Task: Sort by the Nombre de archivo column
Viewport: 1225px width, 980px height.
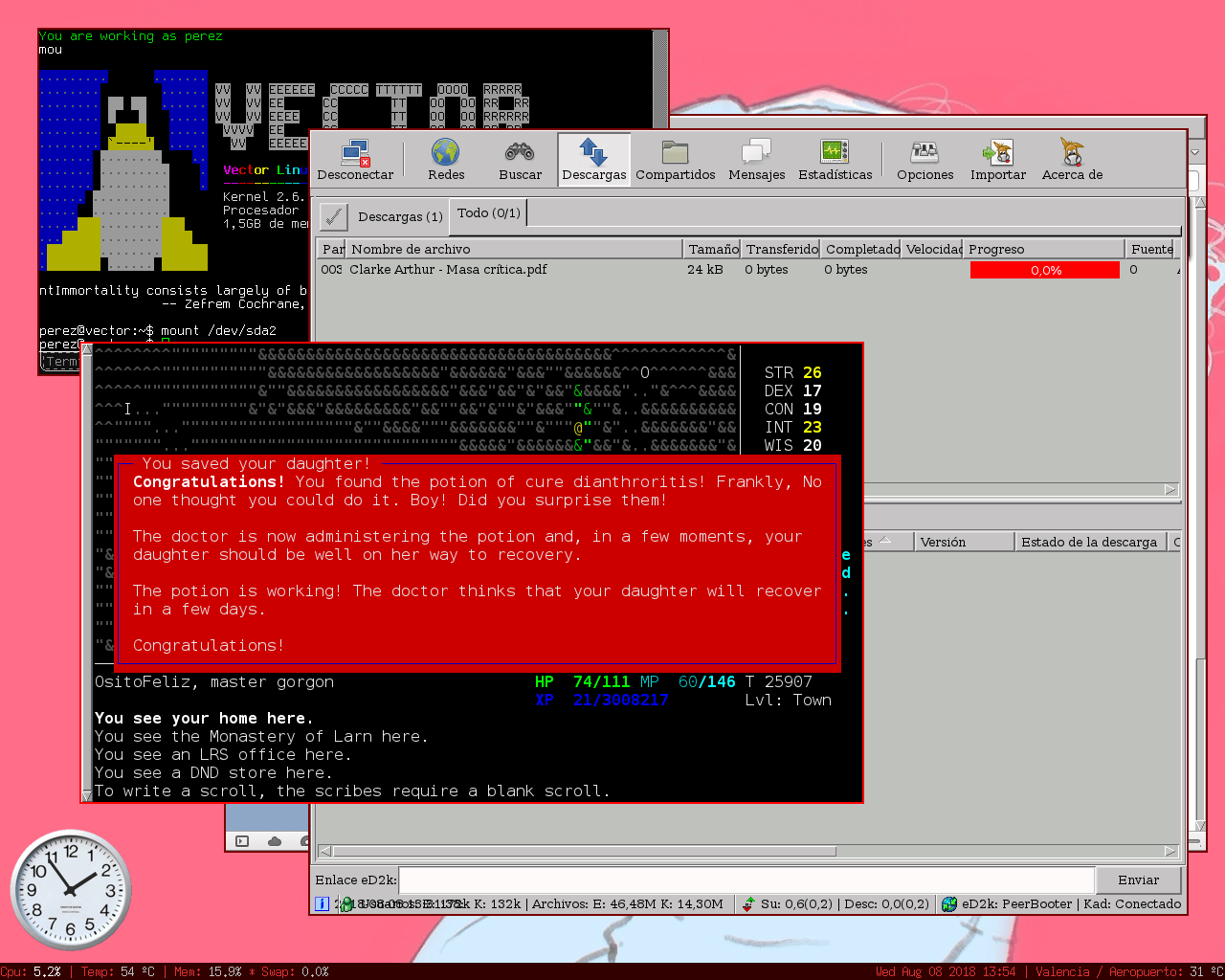Action: point(514,249)
